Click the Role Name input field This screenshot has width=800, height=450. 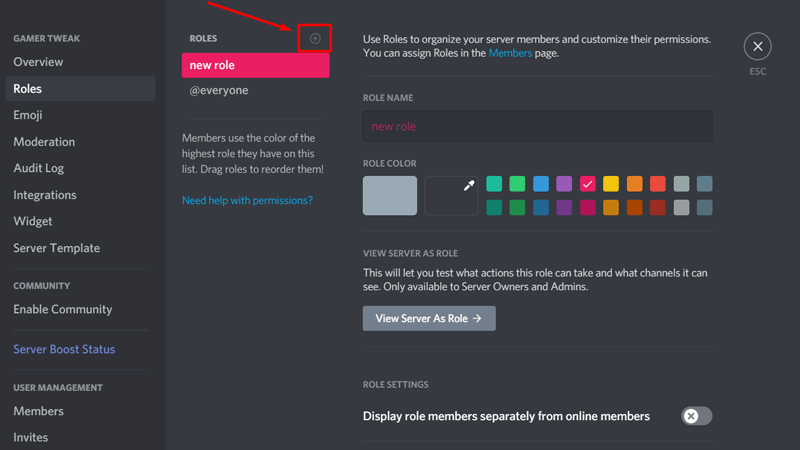(537, 127)
